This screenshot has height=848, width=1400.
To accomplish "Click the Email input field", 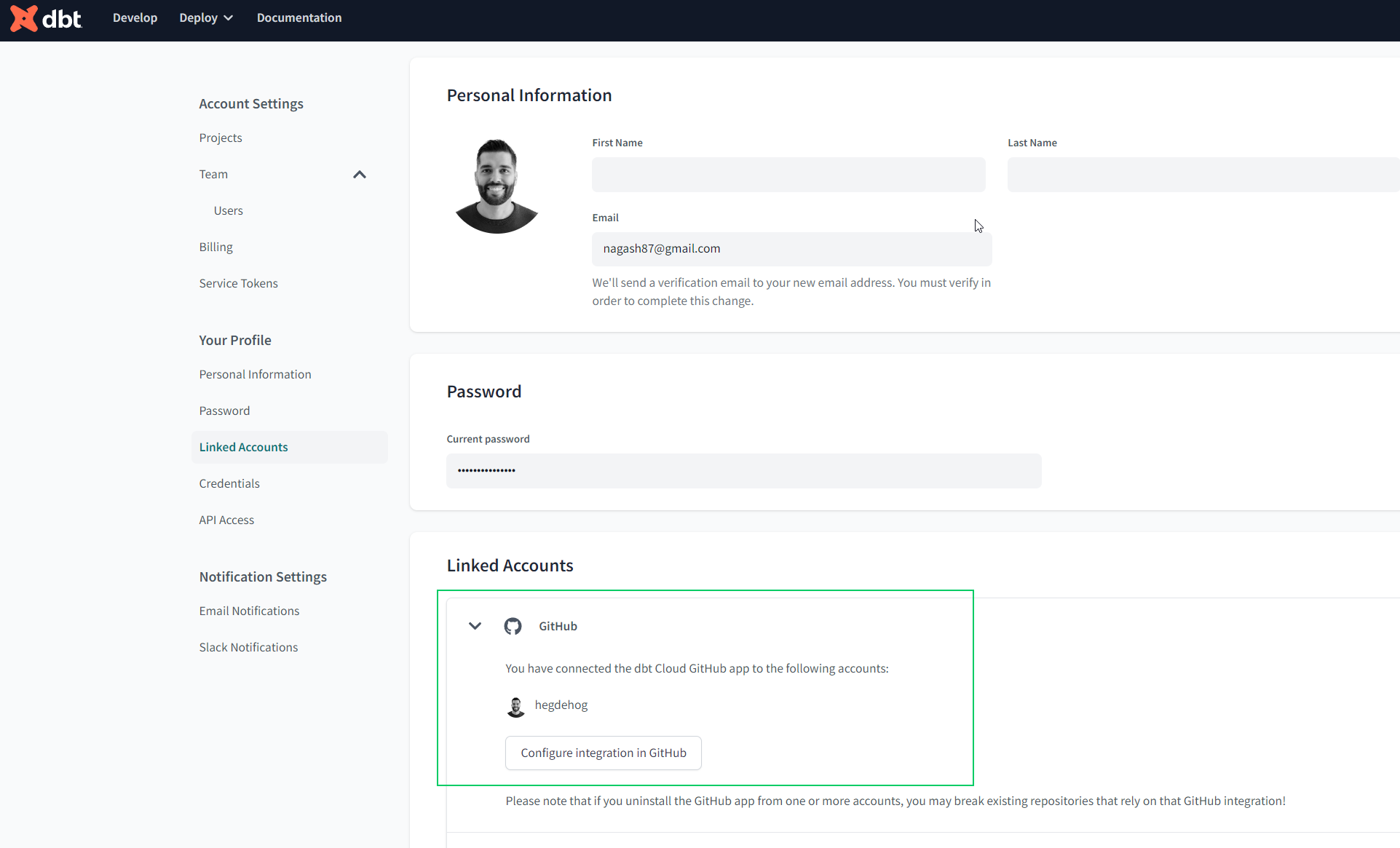I will (x=791, y=249).
